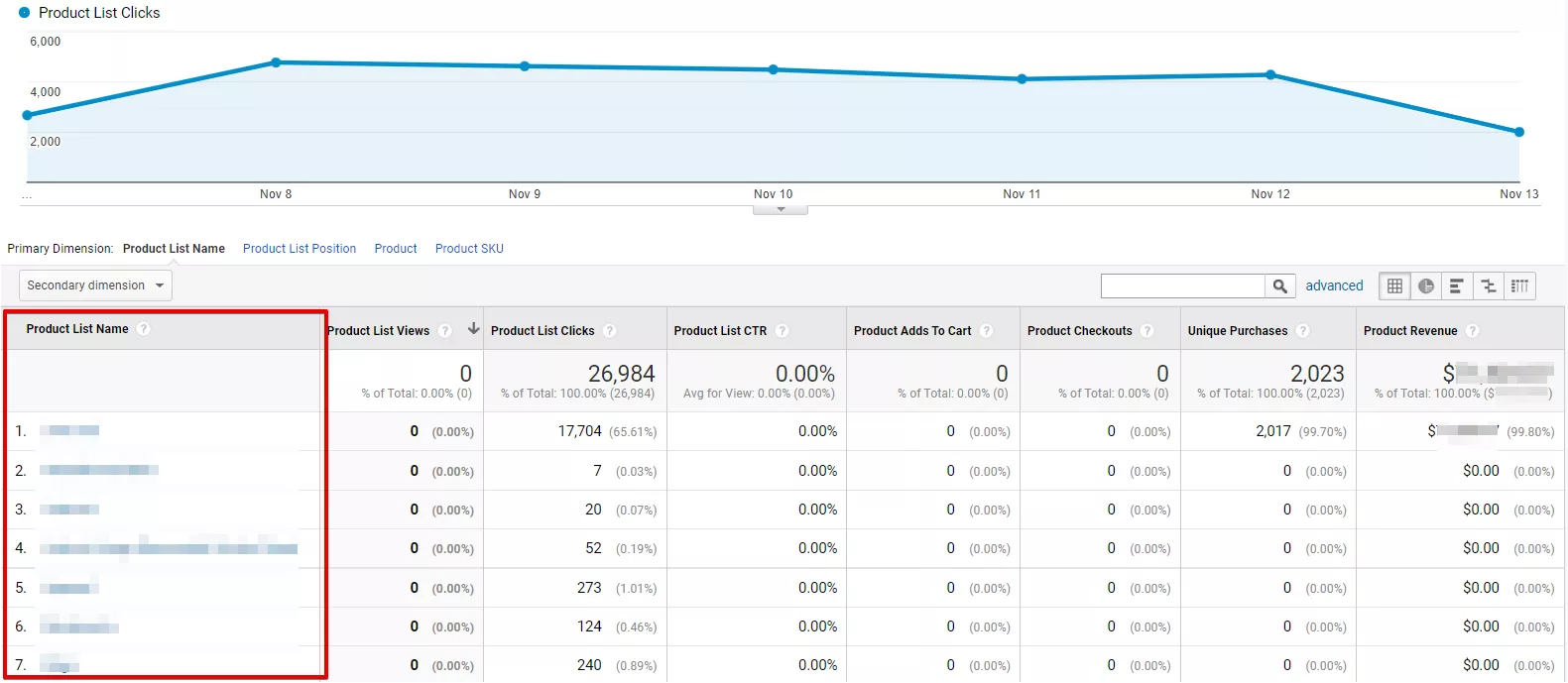Select Product List Name dimension
Image resolution: width=1568 pixels, height=683 pixels.
pos(174,249)
